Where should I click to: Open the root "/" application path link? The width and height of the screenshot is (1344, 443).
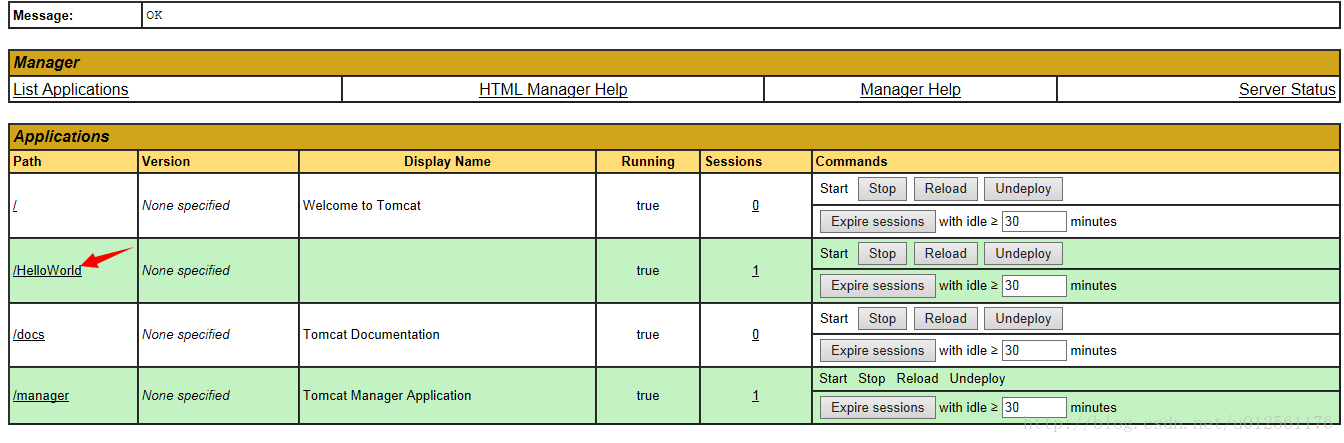15,206
